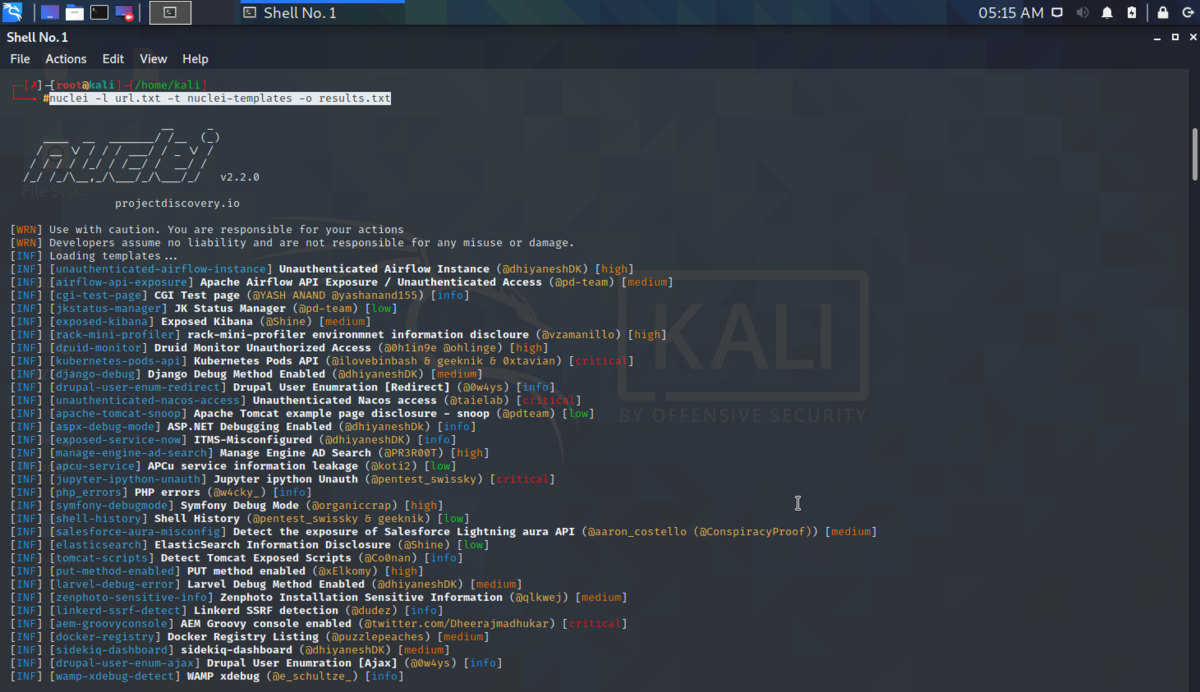Image resolution: width=1200 pixels, height=692 pixels.
Task: Click the muted volume icon
Action: [x=1083, y=13]
